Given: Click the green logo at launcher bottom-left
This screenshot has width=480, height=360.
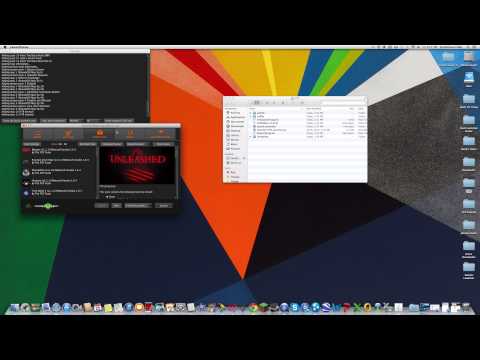Looking at the screenshot, I should (47, 206).
